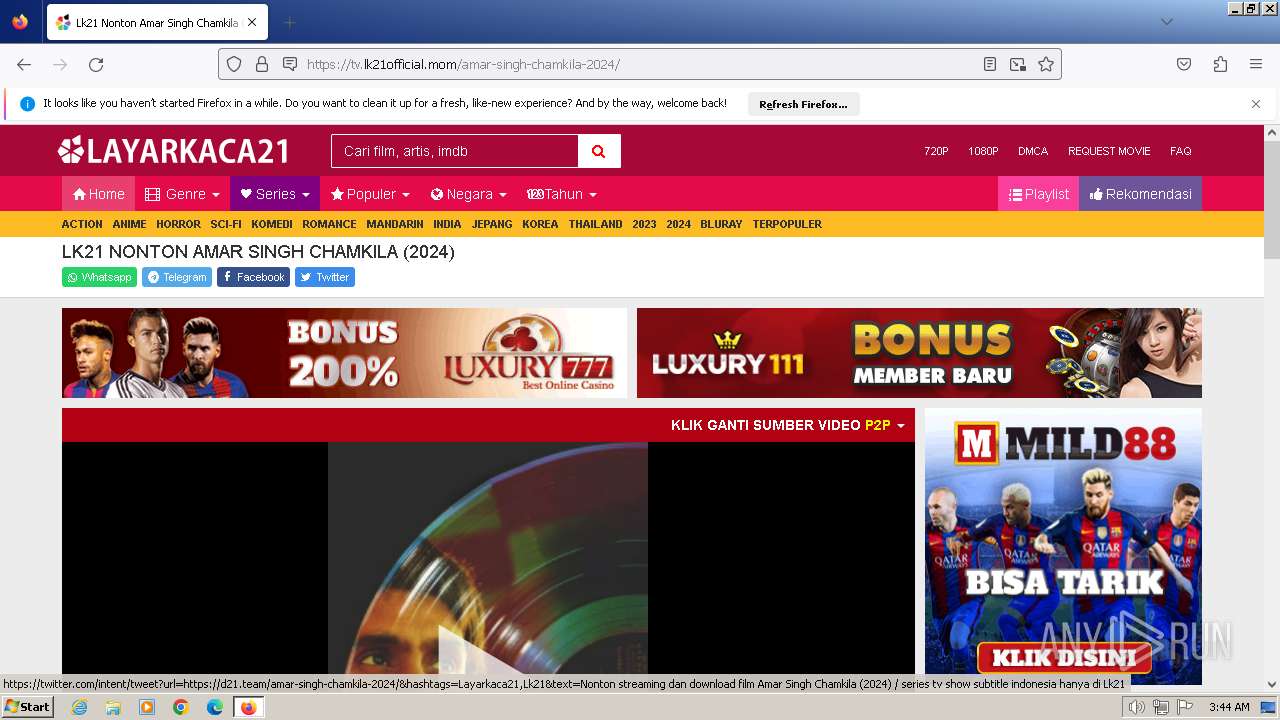Launch media player from the taskbar
Image resolution: width=1280 pixels, height=720 pixels.
coord(147,707)
